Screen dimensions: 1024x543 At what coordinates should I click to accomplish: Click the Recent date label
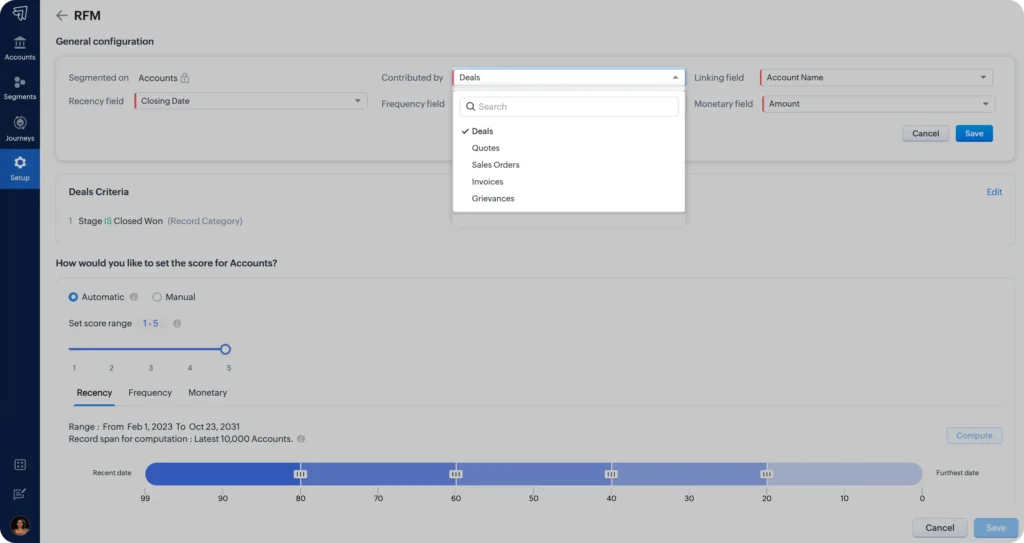point(112,473)
